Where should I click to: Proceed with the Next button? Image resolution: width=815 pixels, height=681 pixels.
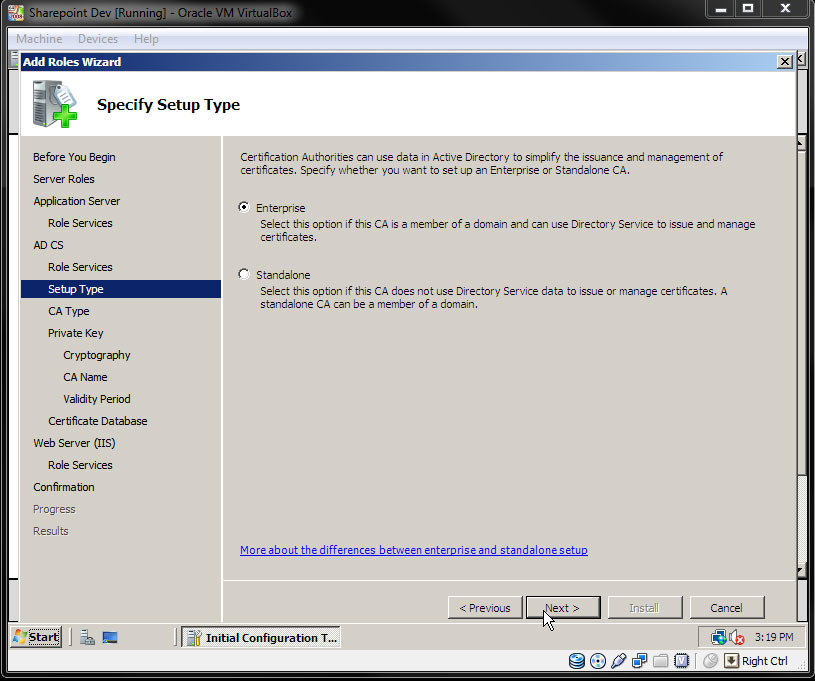pyautogui.click(x=563, y=608)
